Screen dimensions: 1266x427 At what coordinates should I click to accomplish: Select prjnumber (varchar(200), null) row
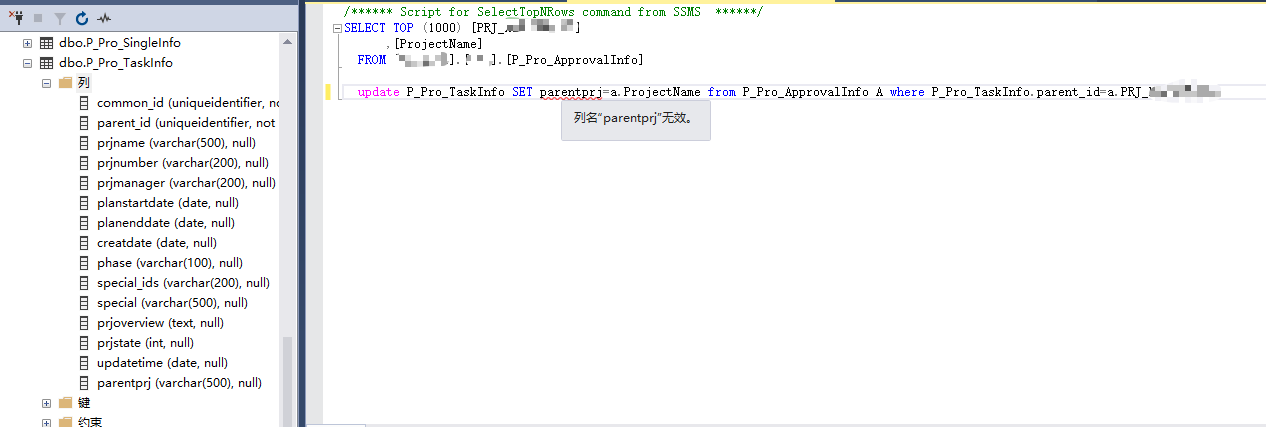point(183,163)
